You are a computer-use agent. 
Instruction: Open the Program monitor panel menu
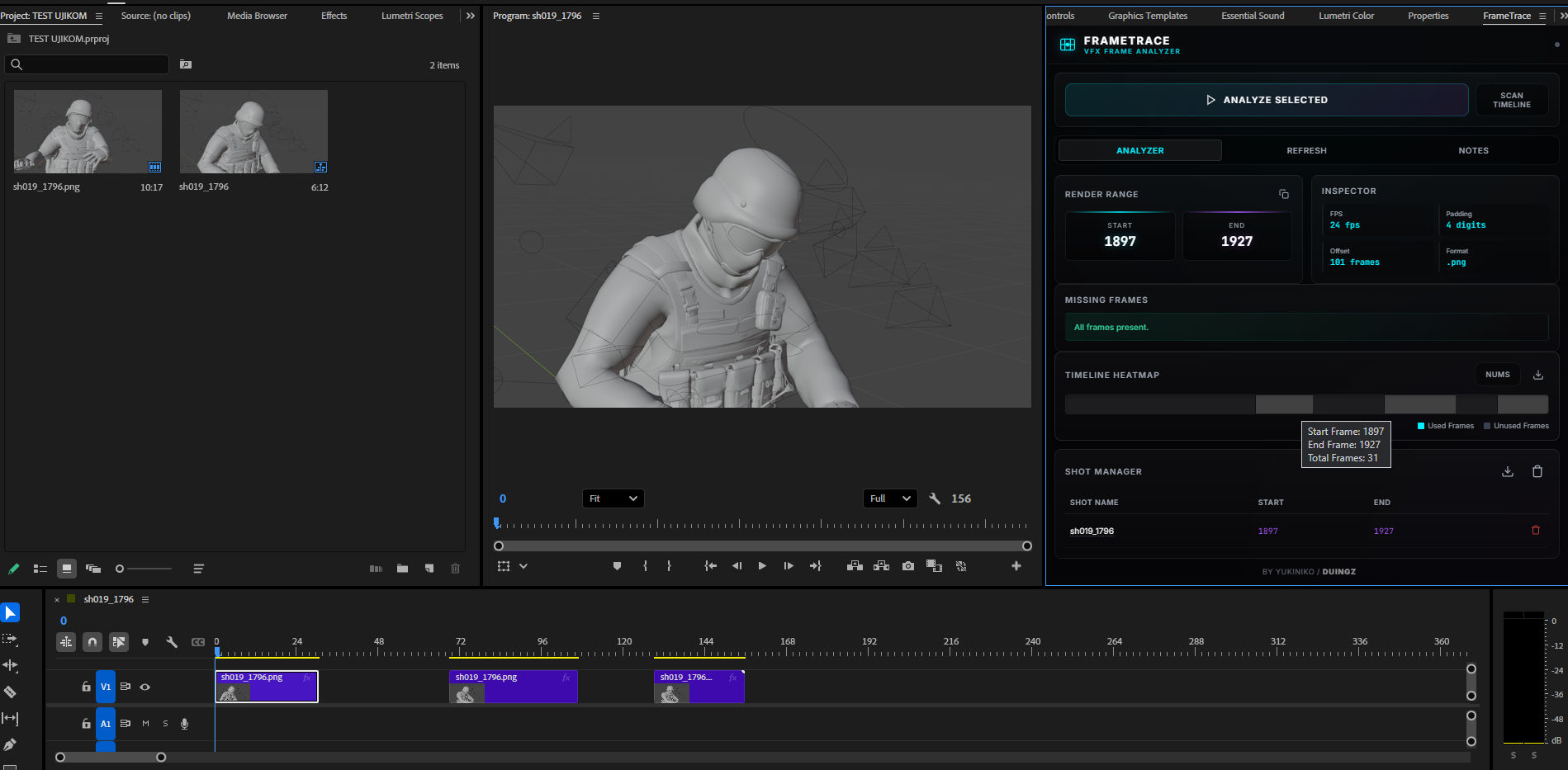pyautogui.click(x=596, y=16)
